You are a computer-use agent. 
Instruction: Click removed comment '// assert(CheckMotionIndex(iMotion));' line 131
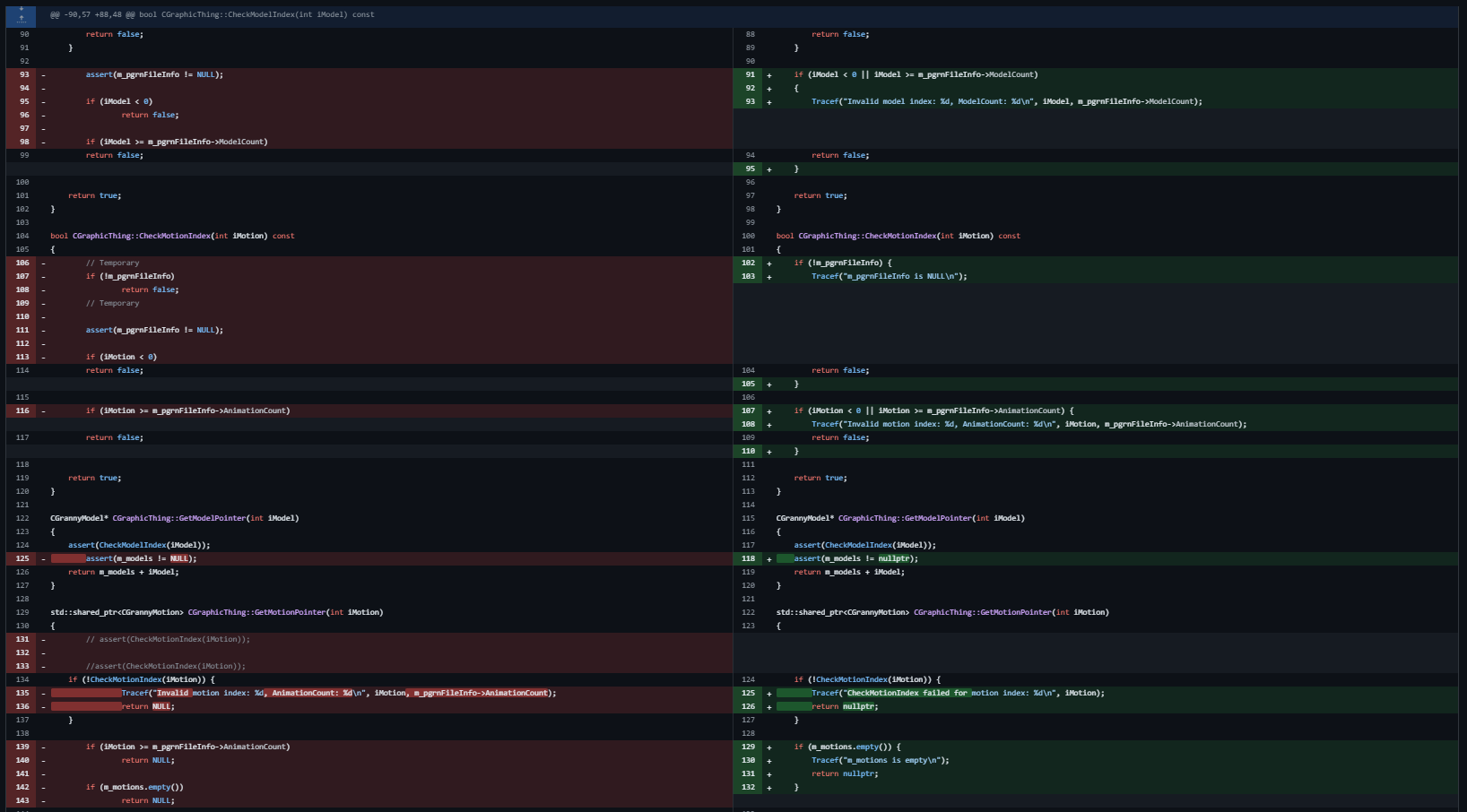pos(168,639)
